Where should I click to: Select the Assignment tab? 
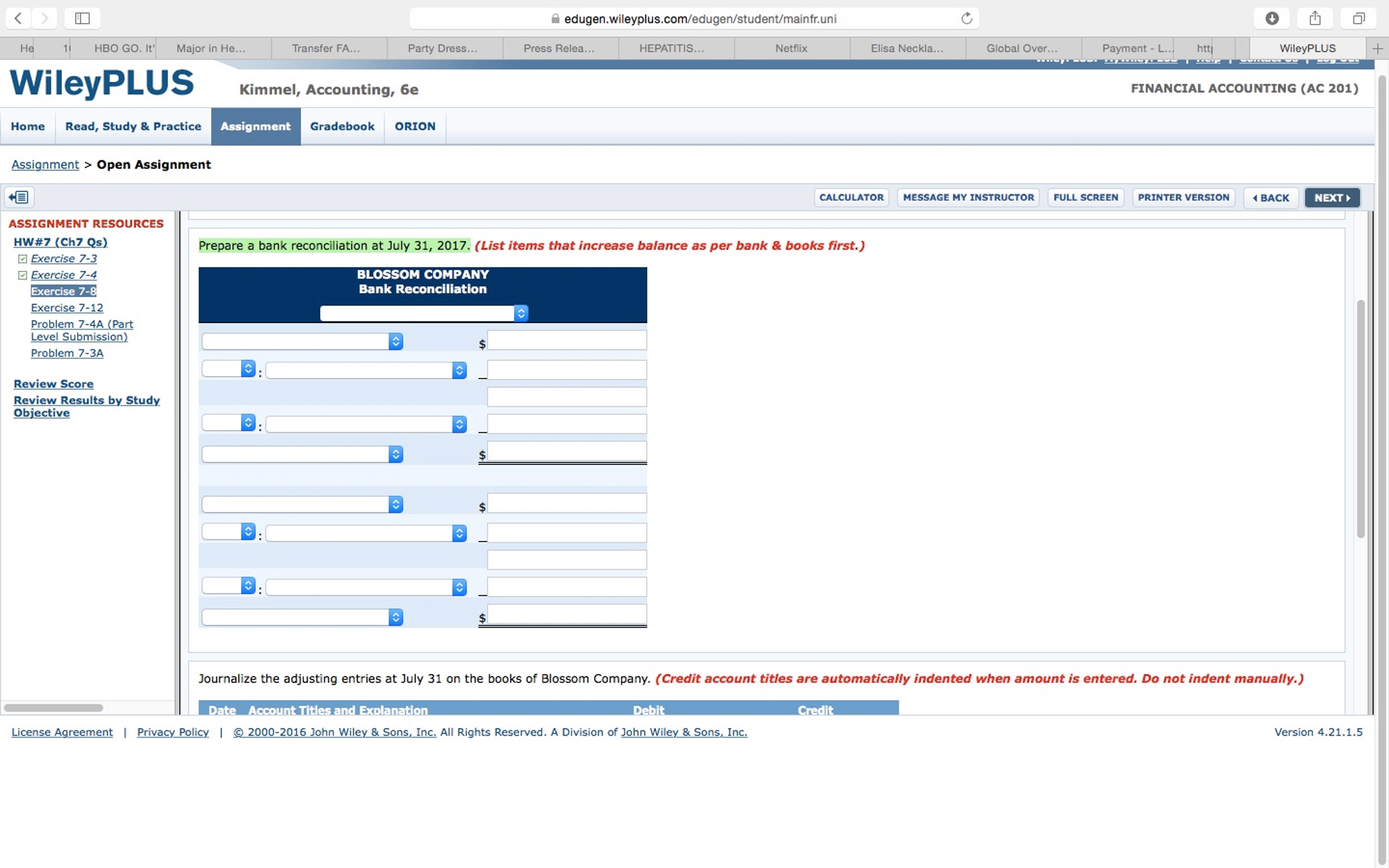255,126
